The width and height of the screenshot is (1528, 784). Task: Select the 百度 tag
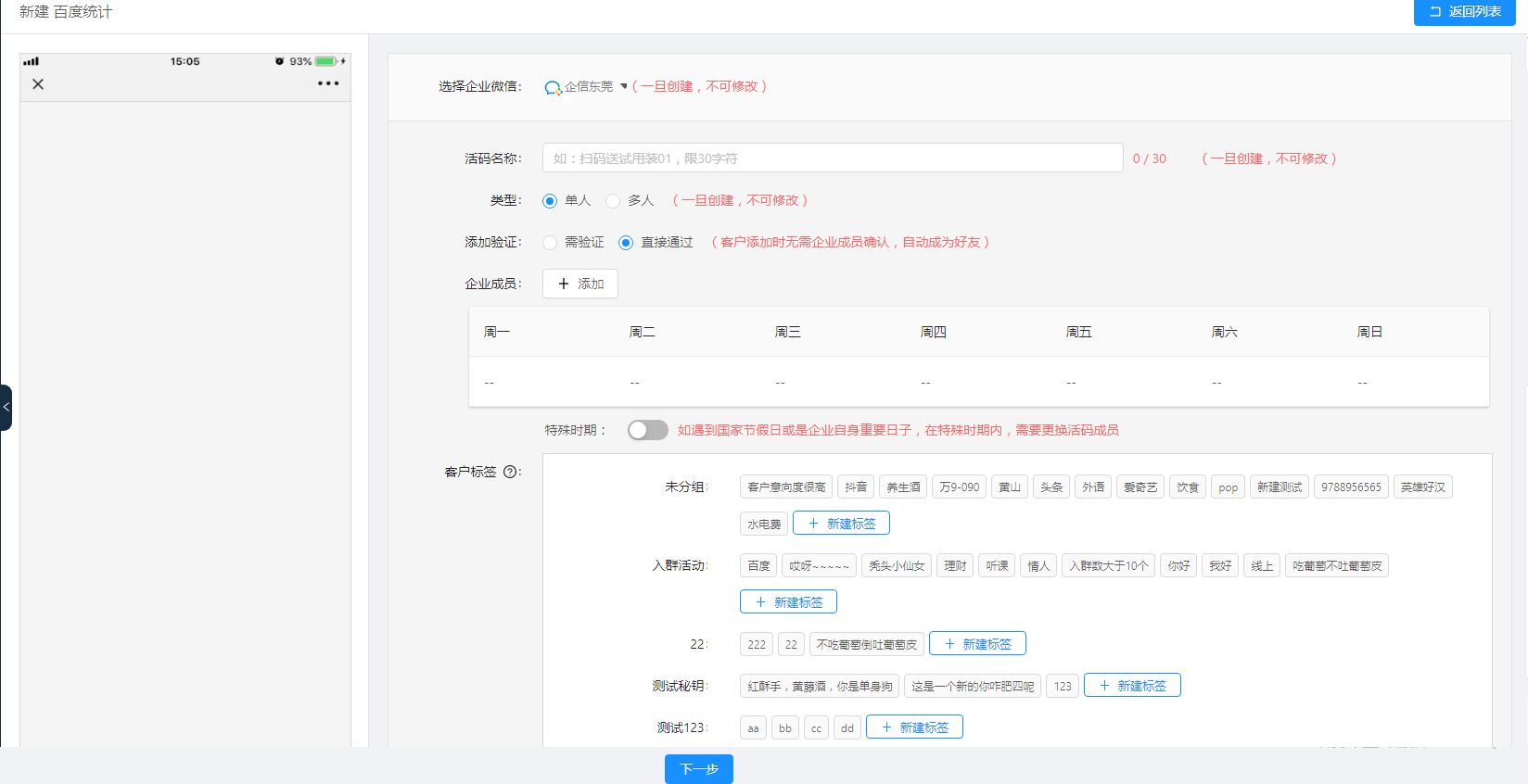[x=758, y=565]
